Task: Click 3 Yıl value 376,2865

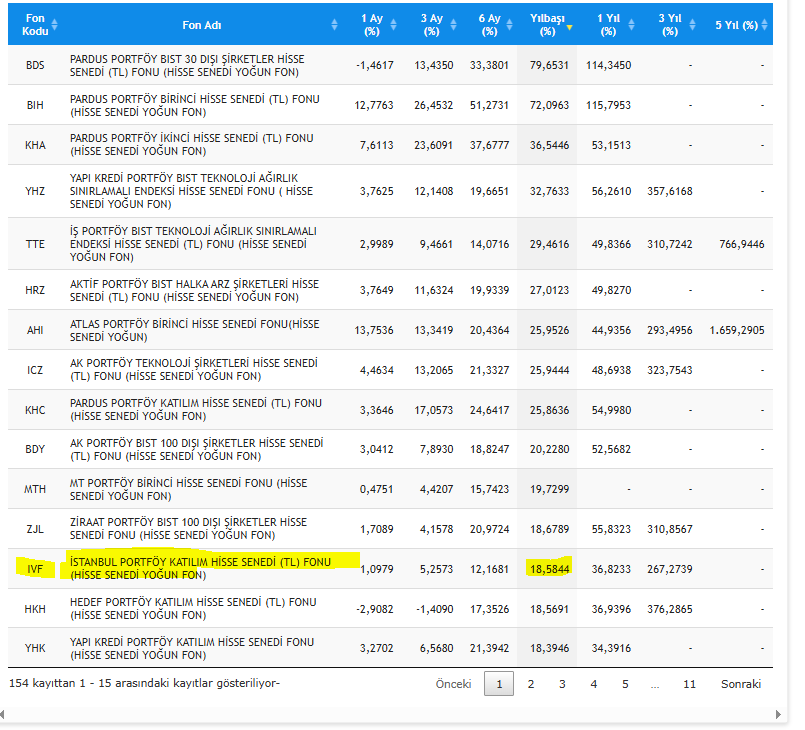Action: [x=670, y=609]
